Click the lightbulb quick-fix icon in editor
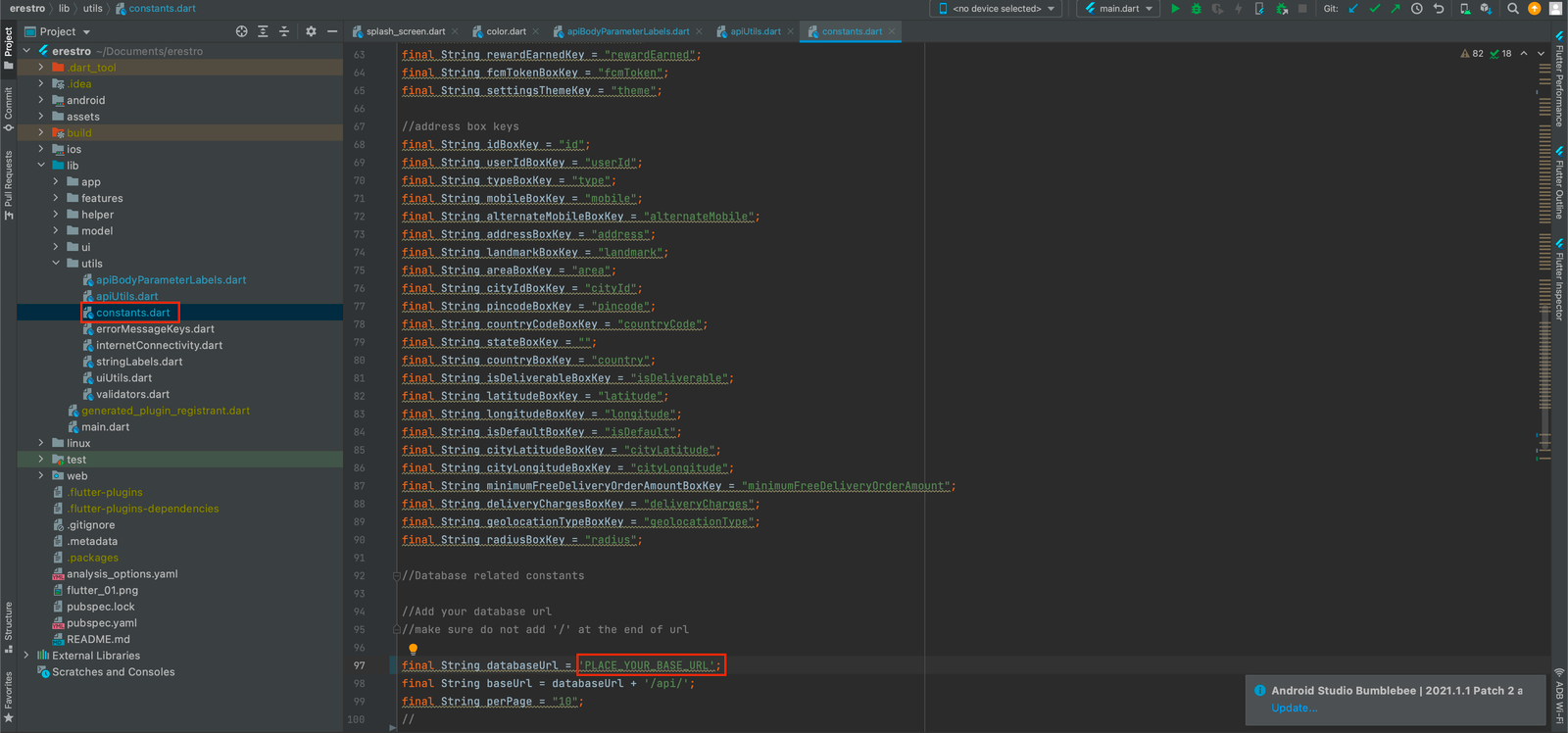1568x733 pixels. [413, 649]
